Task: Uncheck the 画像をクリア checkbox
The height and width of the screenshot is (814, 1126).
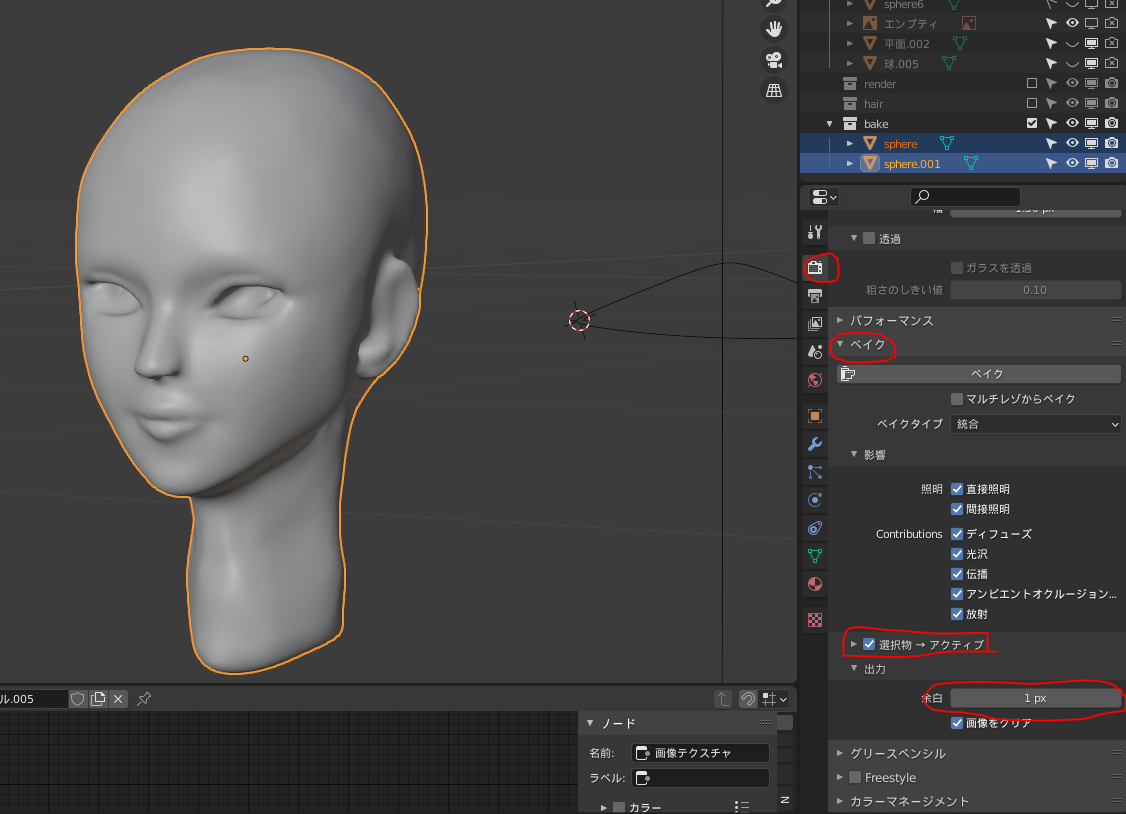Action: point(957,723)
